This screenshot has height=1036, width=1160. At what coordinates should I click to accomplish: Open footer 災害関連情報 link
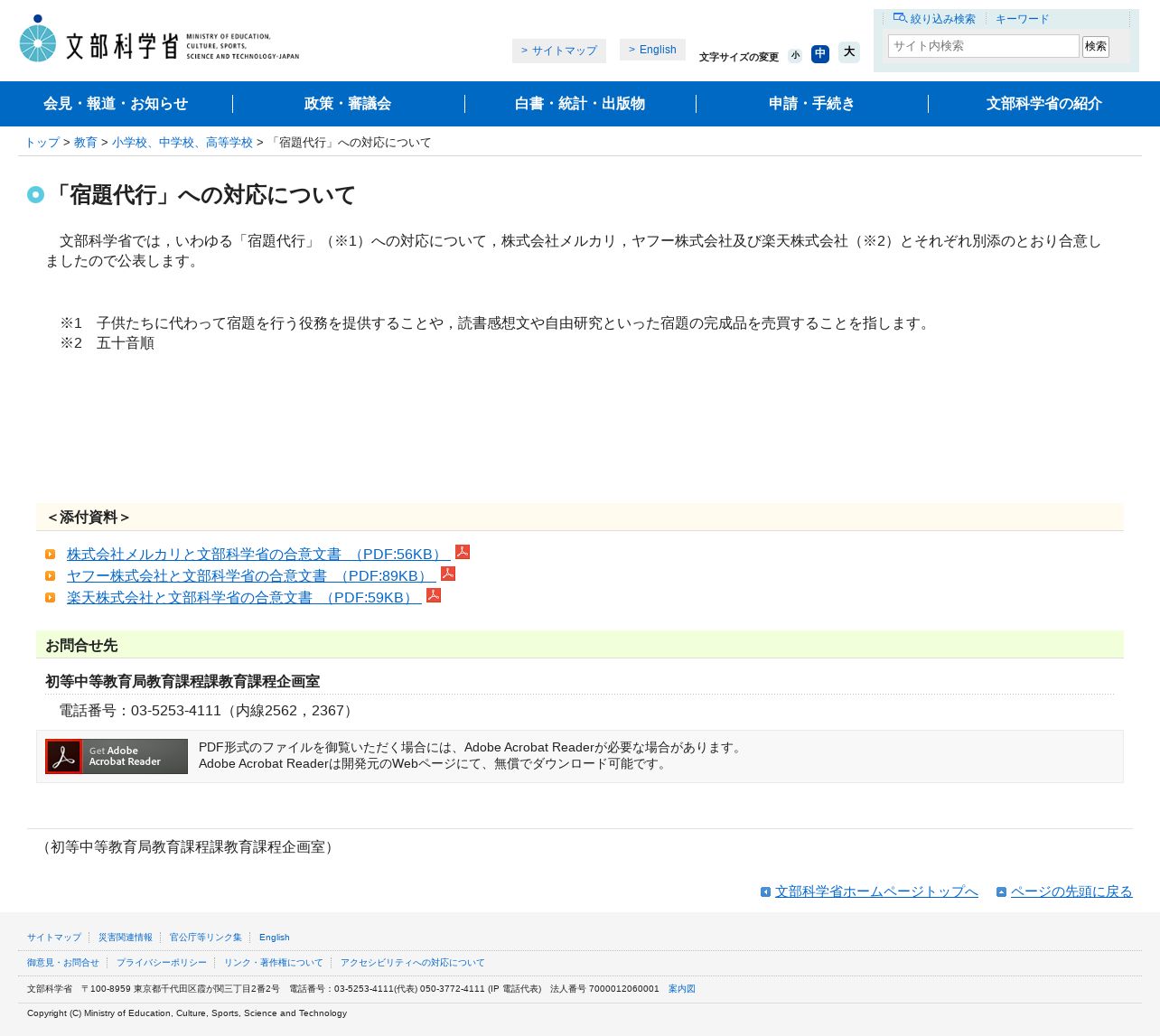pyautogui.click(x=126, y=938)
